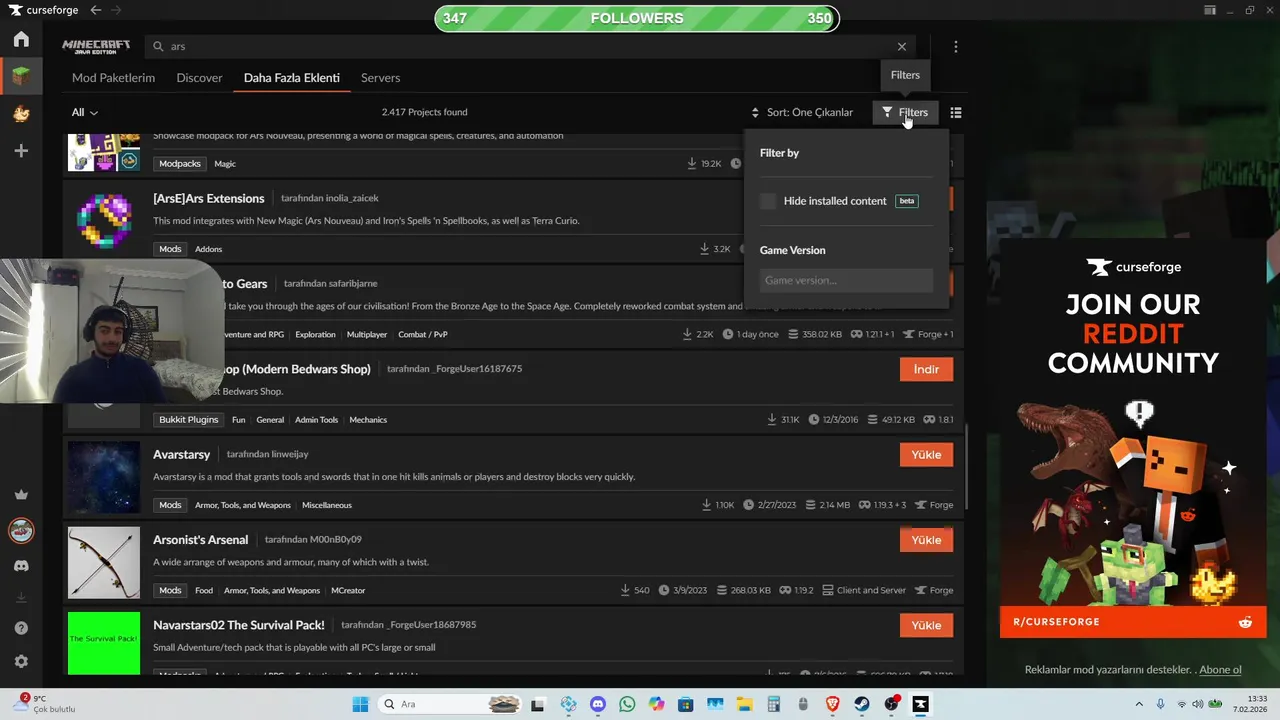Open Avarstarsy starry thumbnail
Viewport: 1280px width, 720px height.
coord(104,478)
